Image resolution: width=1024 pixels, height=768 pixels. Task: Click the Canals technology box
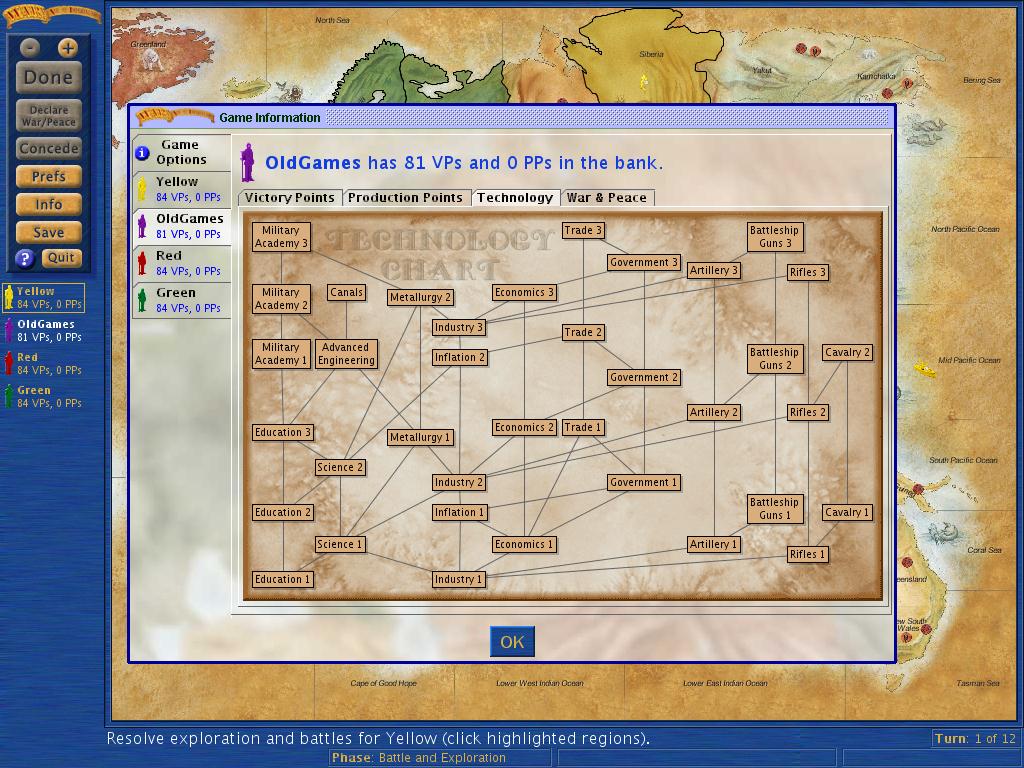[x=346, y=293]
